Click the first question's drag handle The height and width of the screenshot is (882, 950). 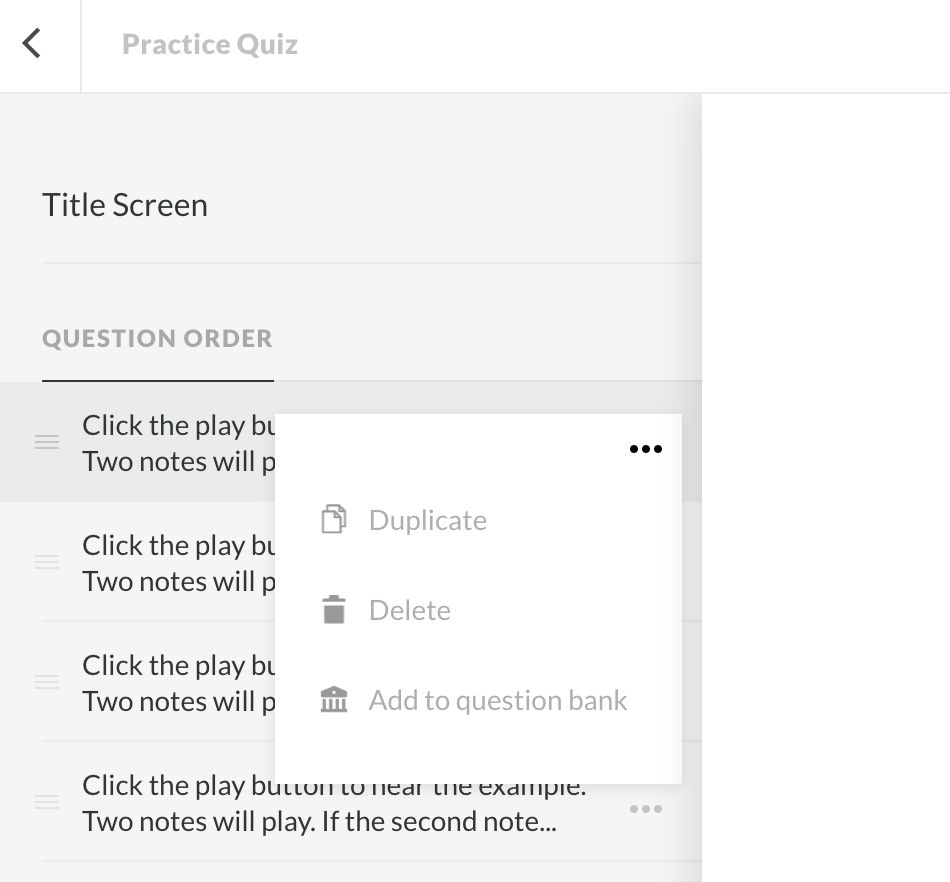(x=47, y=442)
